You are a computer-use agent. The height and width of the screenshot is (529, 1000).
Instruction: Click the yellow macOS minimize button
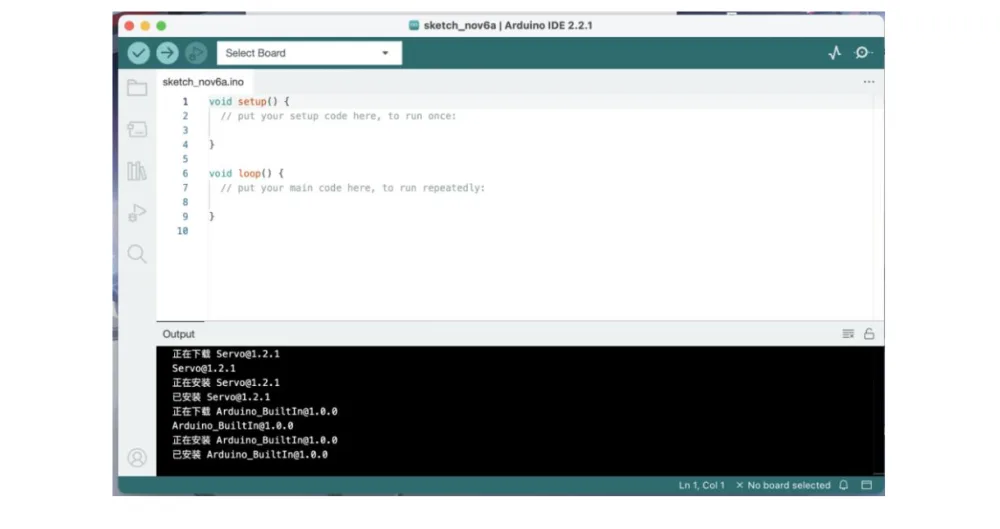(x=145, y=26)
